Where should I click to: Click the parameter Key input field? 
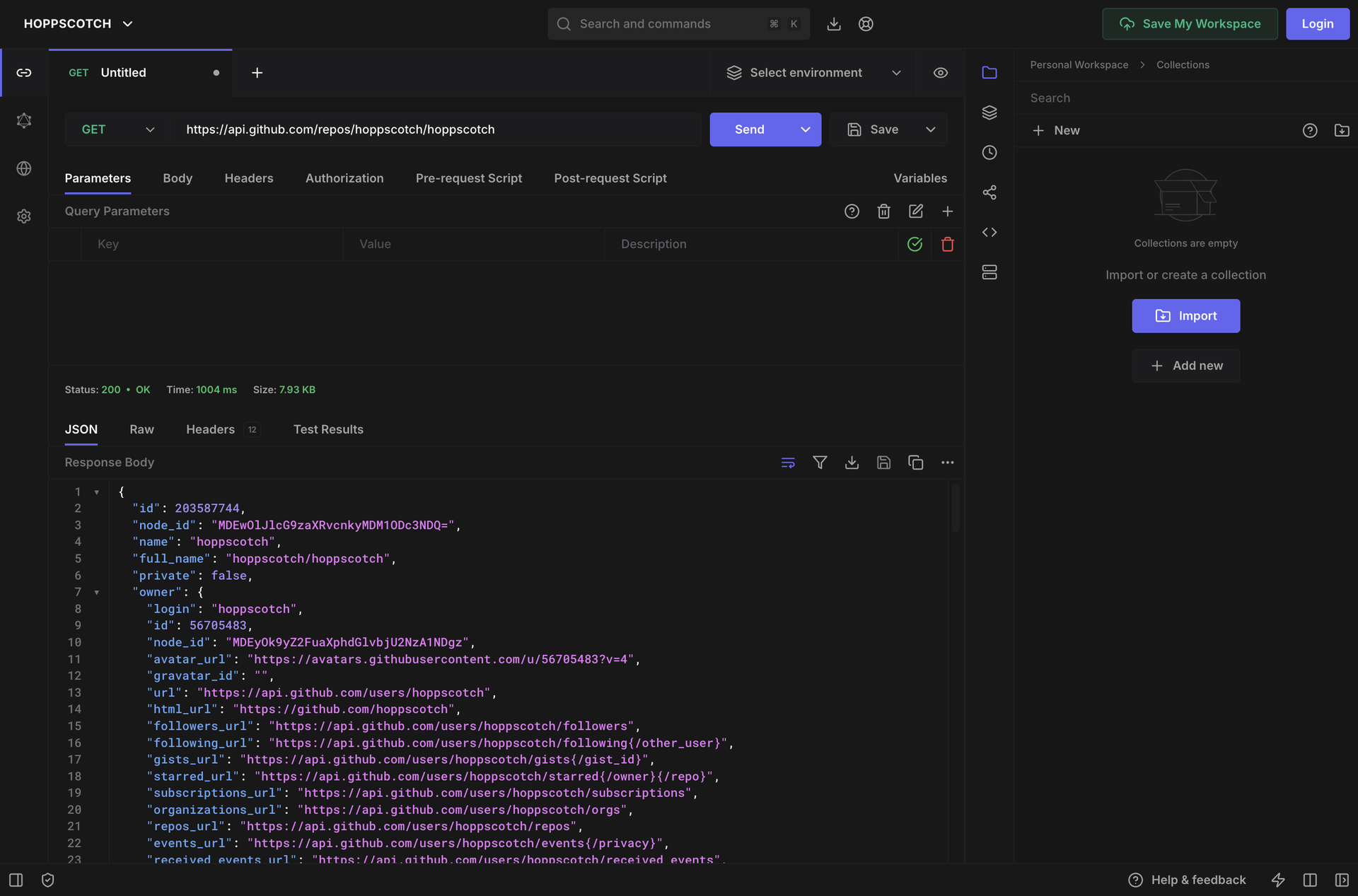(x=212, y=244)
